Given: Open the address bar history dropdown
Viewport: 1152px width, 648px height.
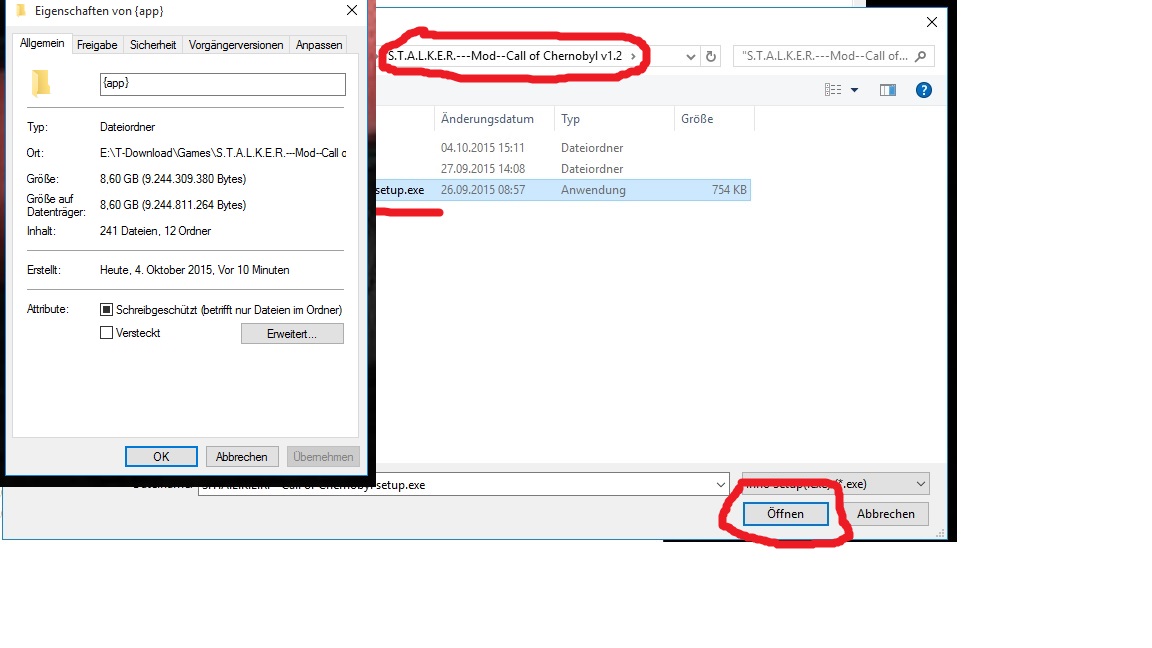Looking at the screenshot, I should 691,57.
